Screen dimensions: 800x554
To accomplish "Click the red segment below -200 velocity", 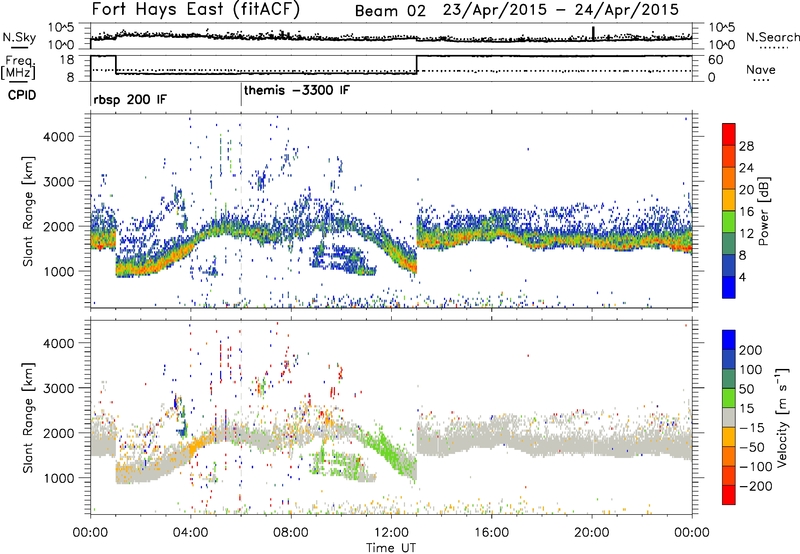I will pyautogui.click(x=729, y=495).
